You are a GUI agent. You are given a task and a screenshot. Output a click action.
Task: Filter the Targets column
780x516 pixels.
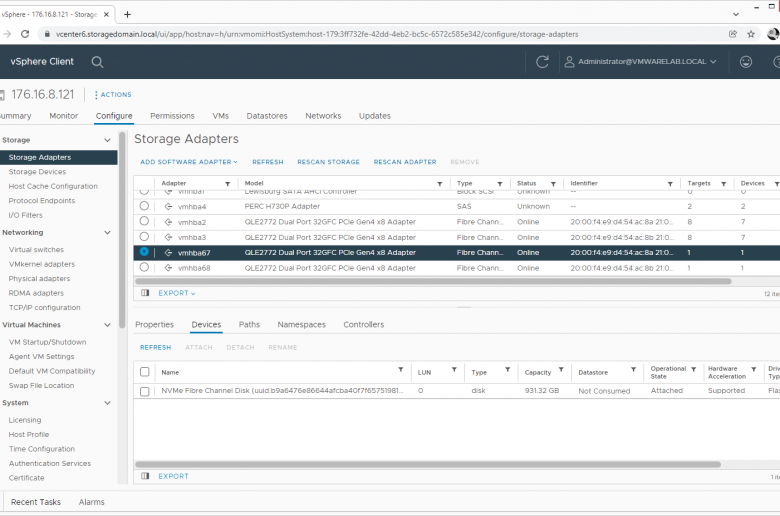tap(724, 184)
